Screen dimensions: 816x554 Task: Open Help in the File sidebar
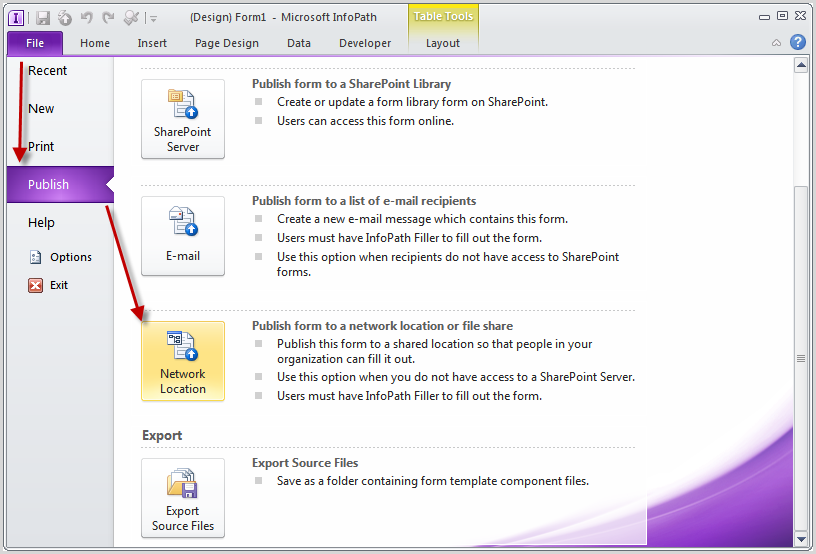coord(41,223)
